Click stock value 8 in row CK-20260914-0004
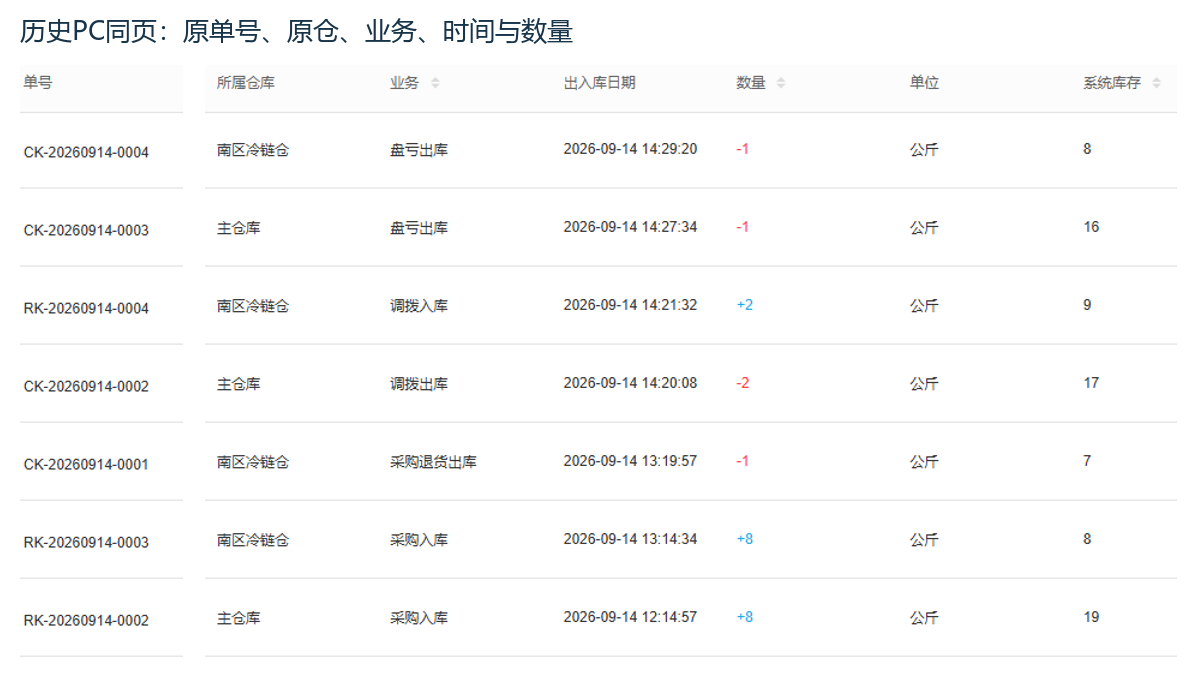1200x690 pixels. coord(1087,149)
